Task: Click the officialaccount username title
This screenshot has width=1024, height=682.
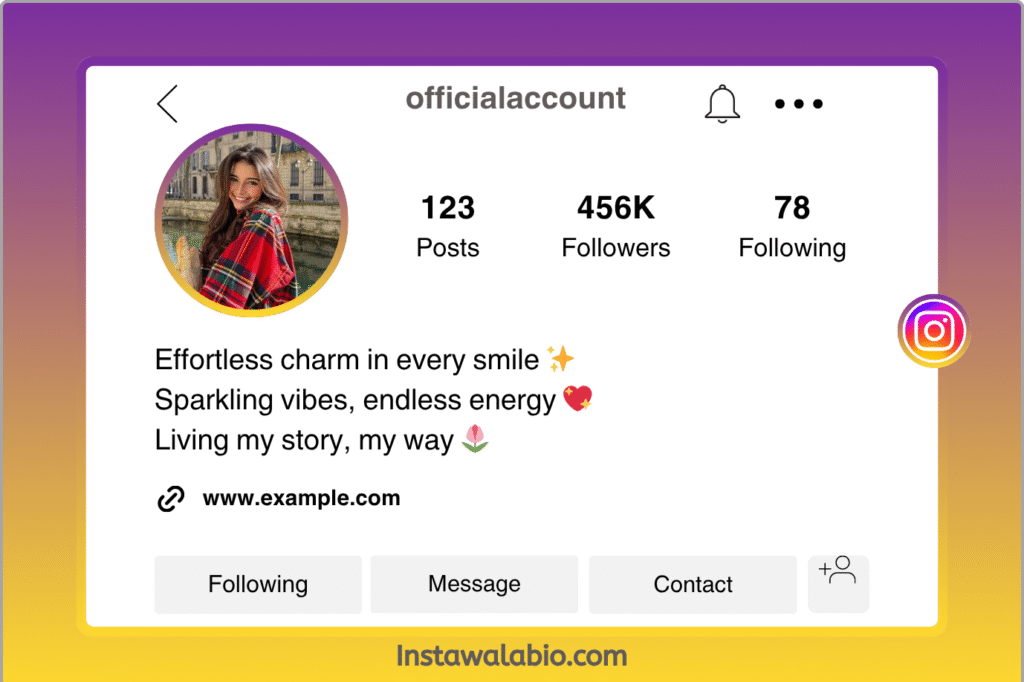Action: pos(515,99)
